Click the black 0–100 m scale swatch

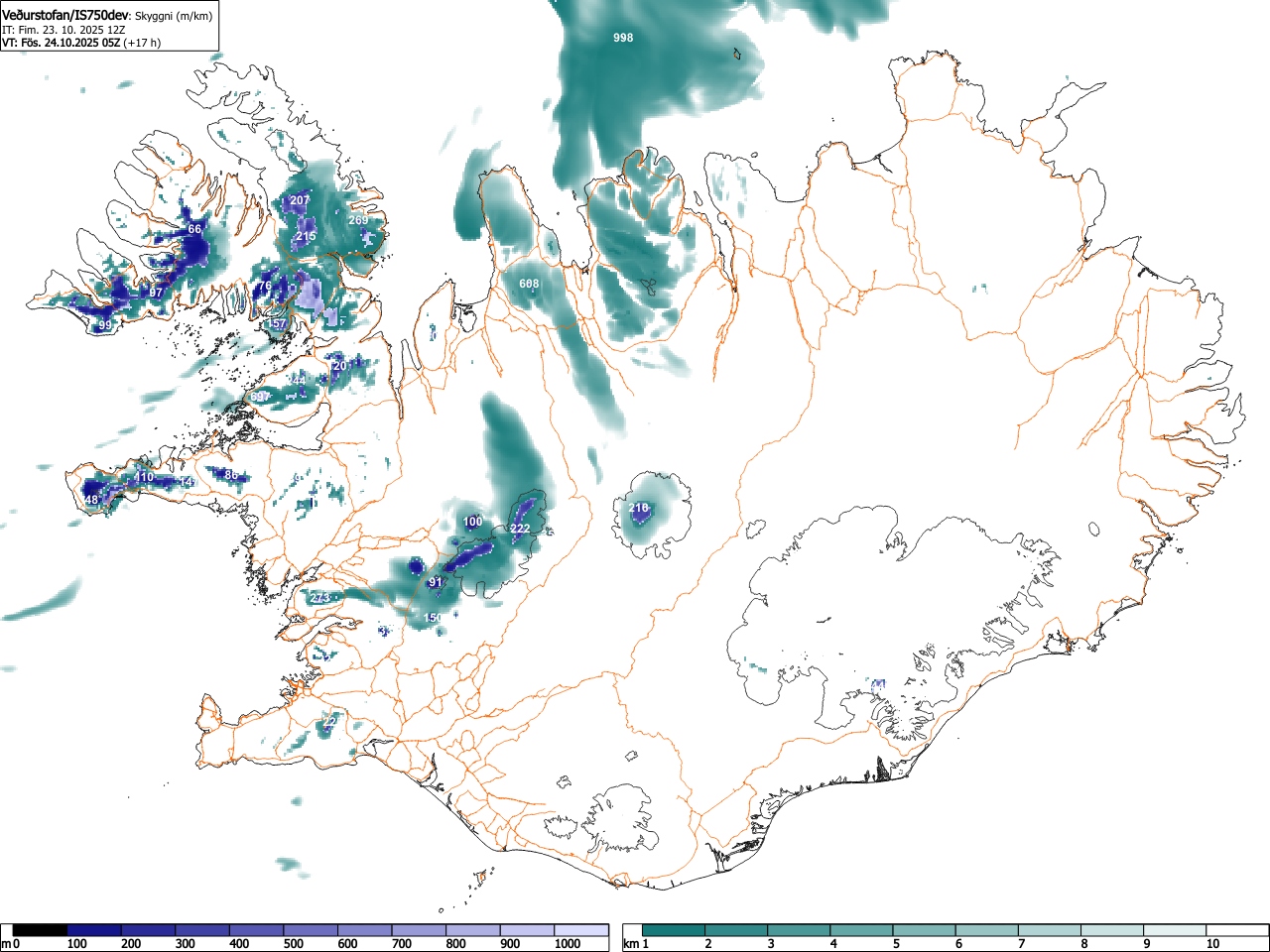coord(41,930)
